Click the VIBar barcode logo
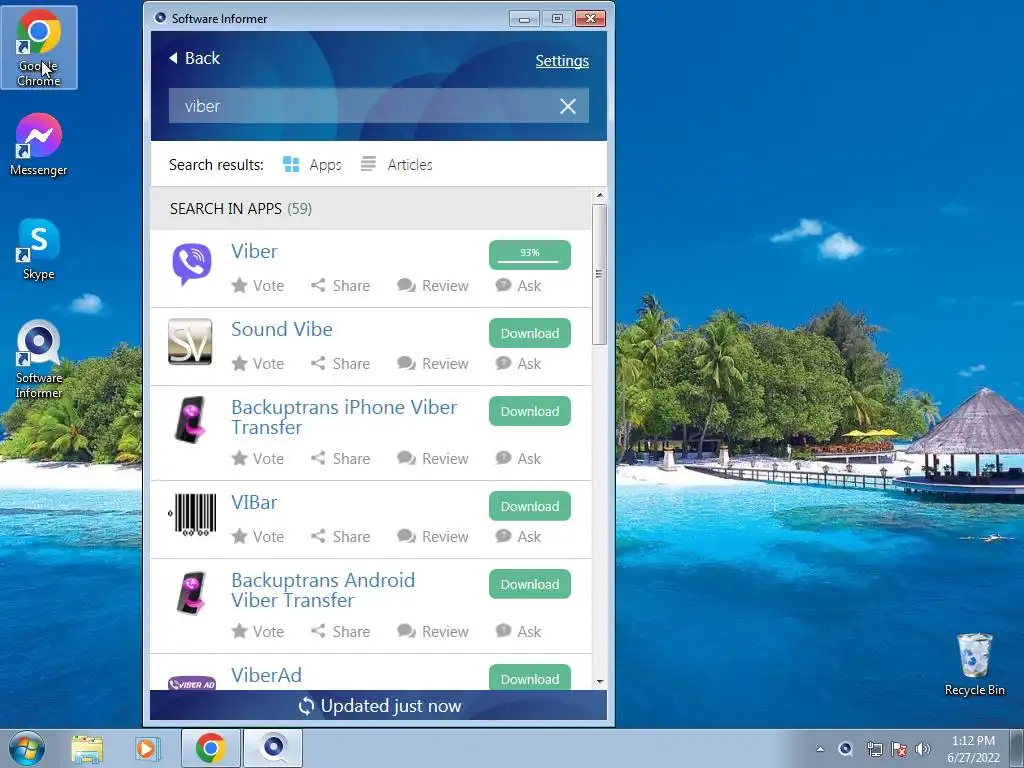This screenshot has width=1024, height=768. click(x=192, y=514)
